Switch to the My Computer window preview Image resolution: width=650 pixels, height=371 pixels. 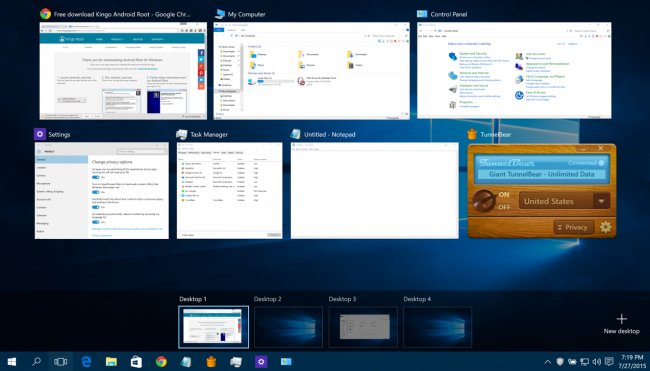311,71
